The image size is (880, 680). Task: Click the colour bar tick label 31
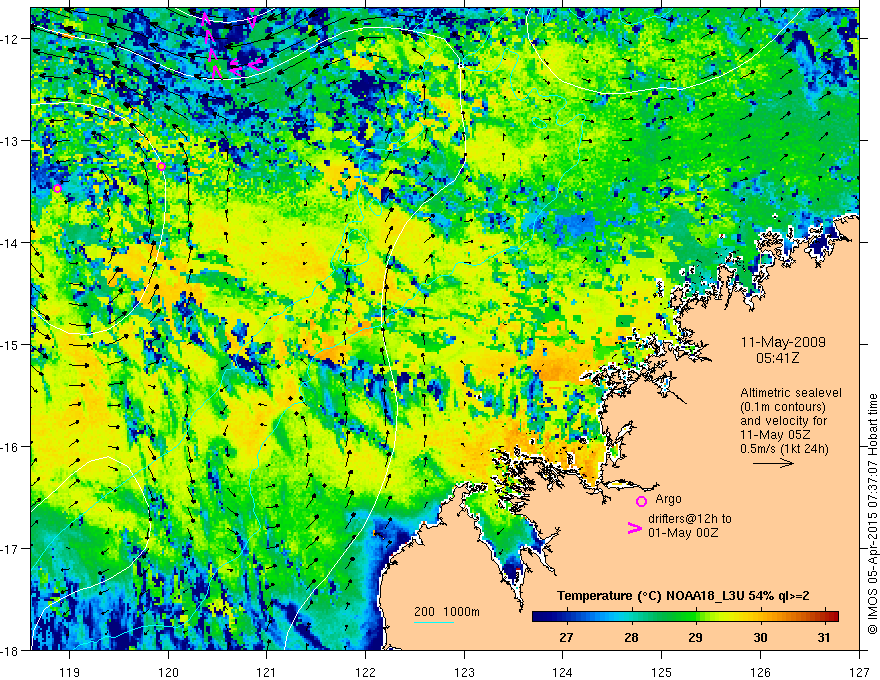click(x=824, y=637)
